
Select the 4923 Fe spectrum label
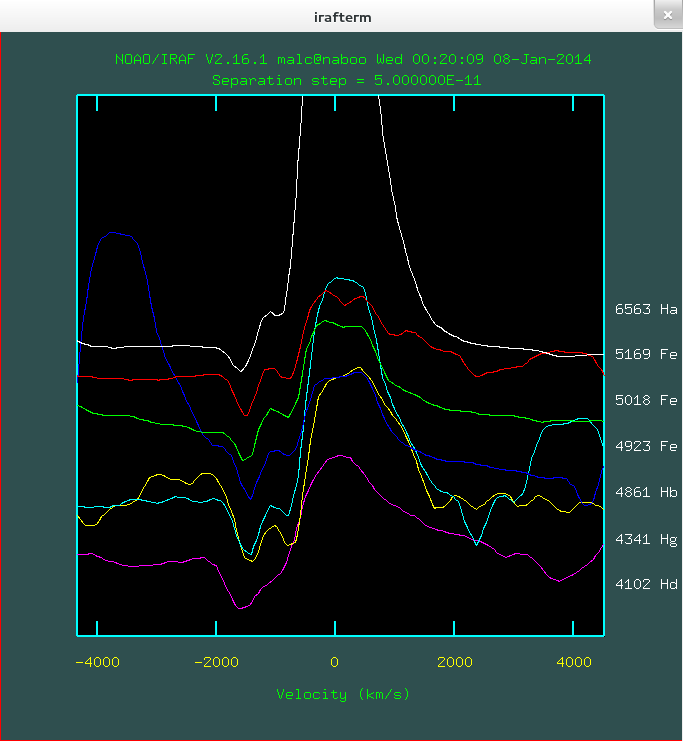646,446
